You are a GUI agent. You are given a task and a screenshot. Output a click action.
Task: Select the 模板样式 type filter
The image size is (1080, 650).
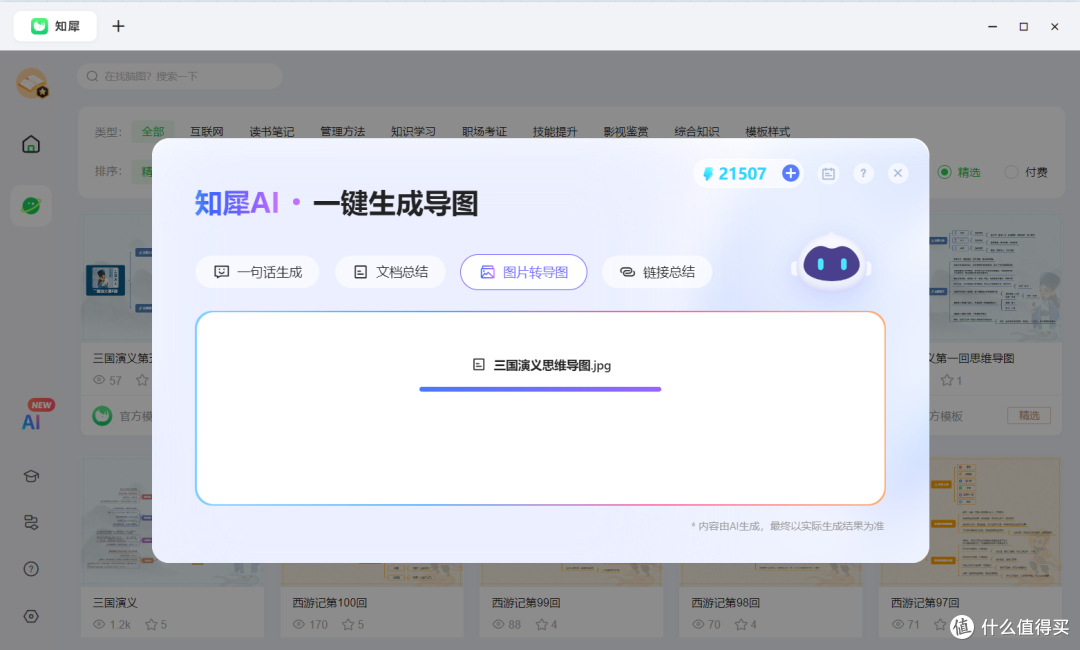tap(768, 132)
